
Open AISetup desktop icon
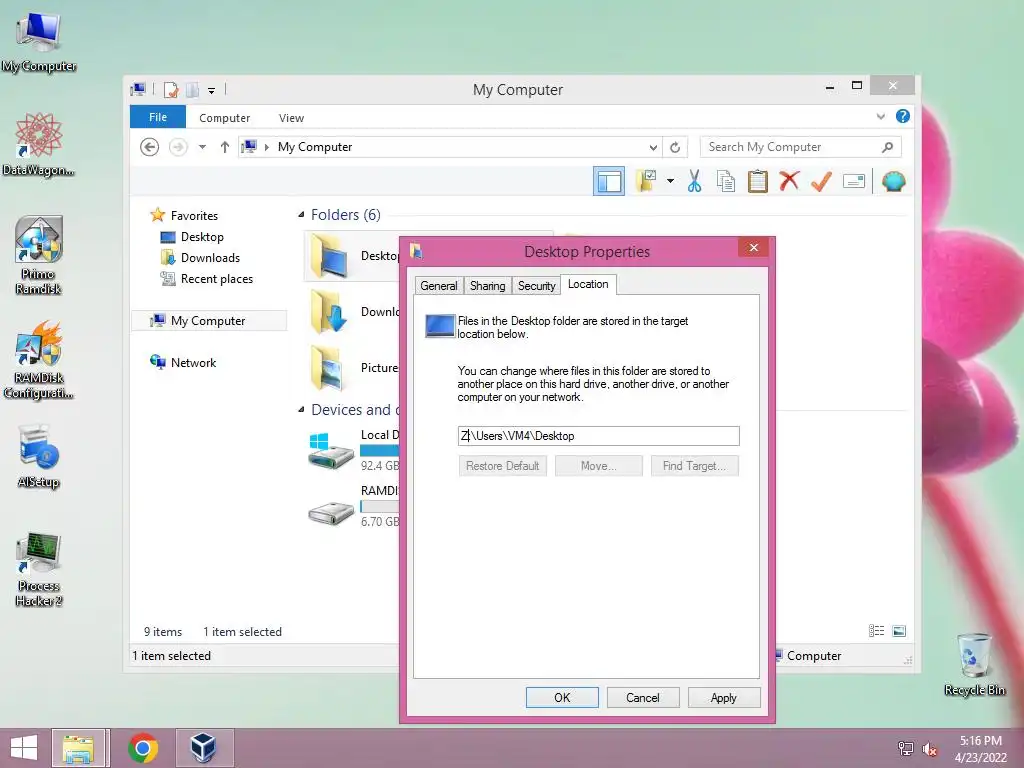39,457
